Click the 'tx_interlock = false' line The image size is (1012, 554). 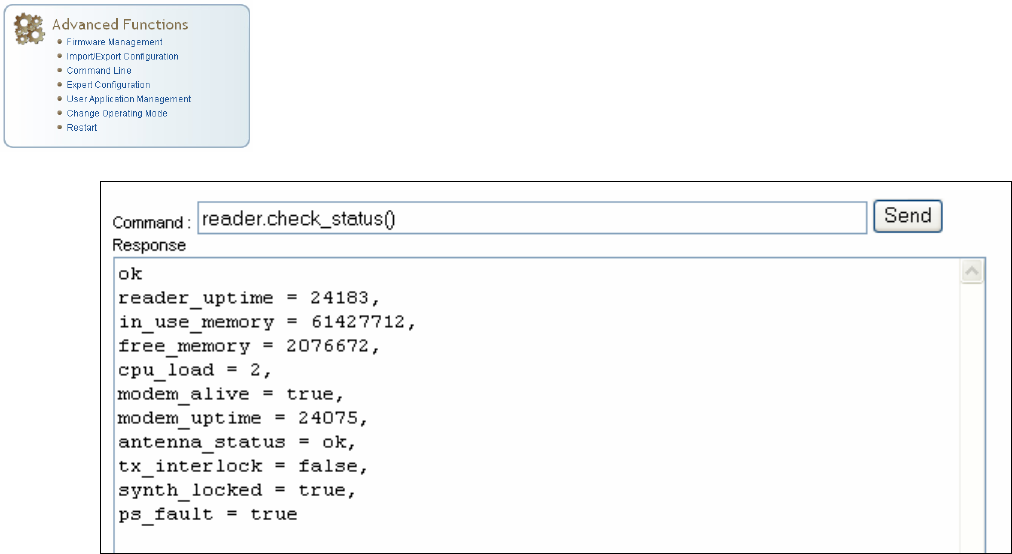[243, 466]
